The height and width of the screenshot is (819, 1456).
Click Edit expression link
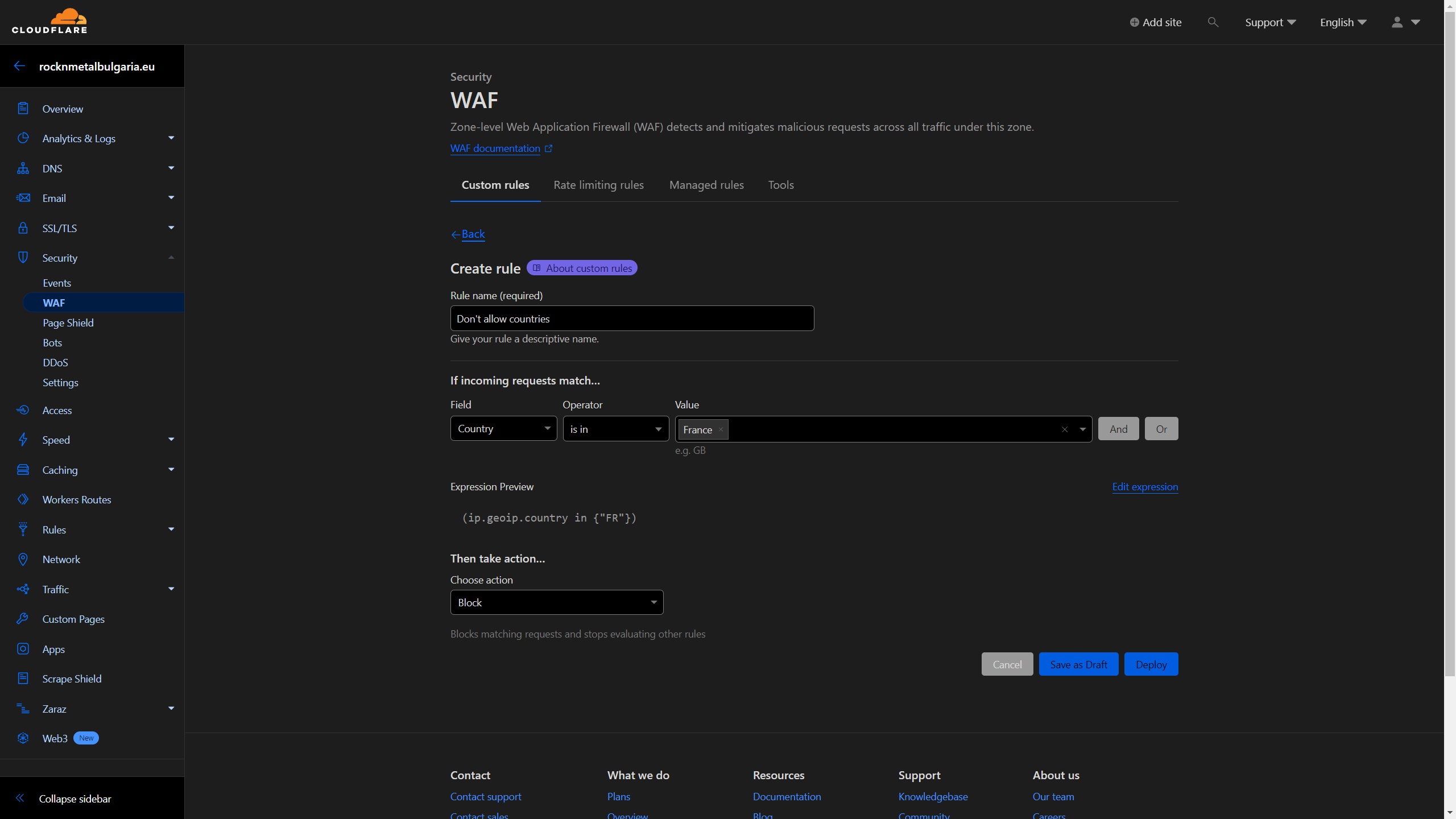click(1145, 486)
